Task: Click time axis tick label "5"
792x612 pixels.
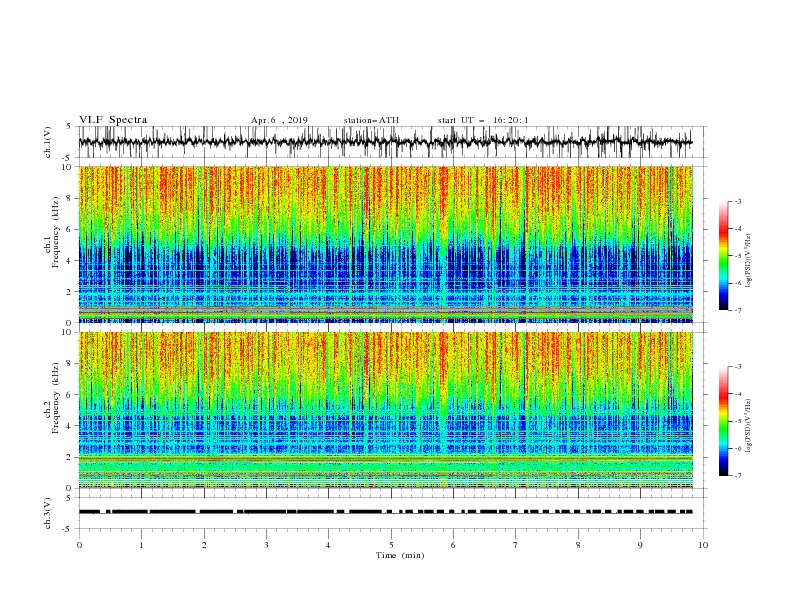Action: coord(391,545)
